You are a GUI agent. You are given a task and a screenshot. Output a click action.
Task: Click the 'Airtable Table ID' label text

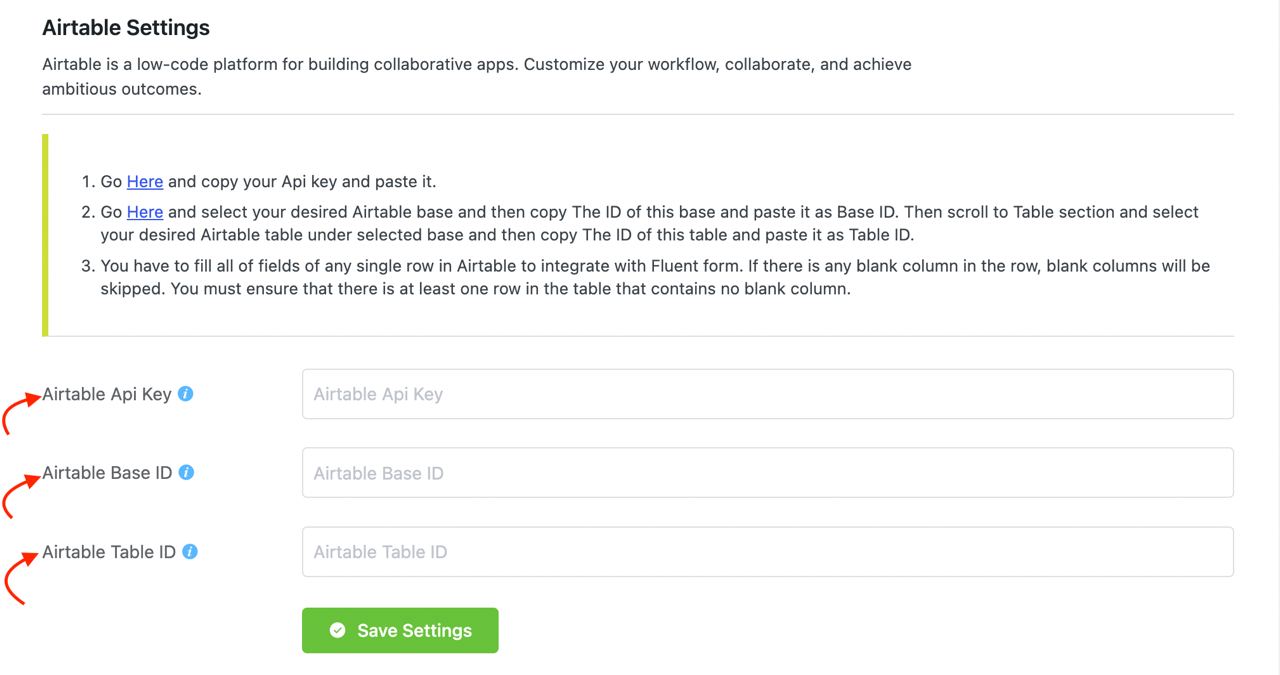tap(110, 551)
